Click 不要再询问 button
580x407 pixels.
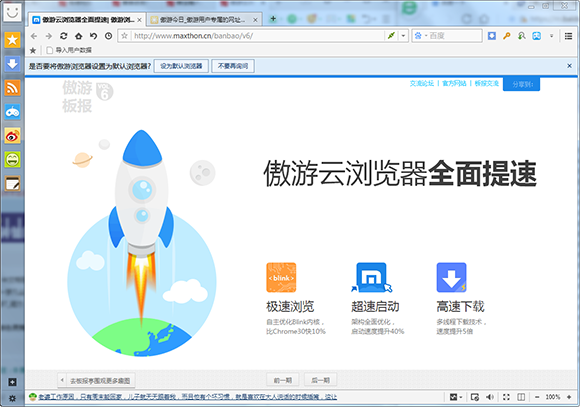pyautogui.click(x=233, y=66)
